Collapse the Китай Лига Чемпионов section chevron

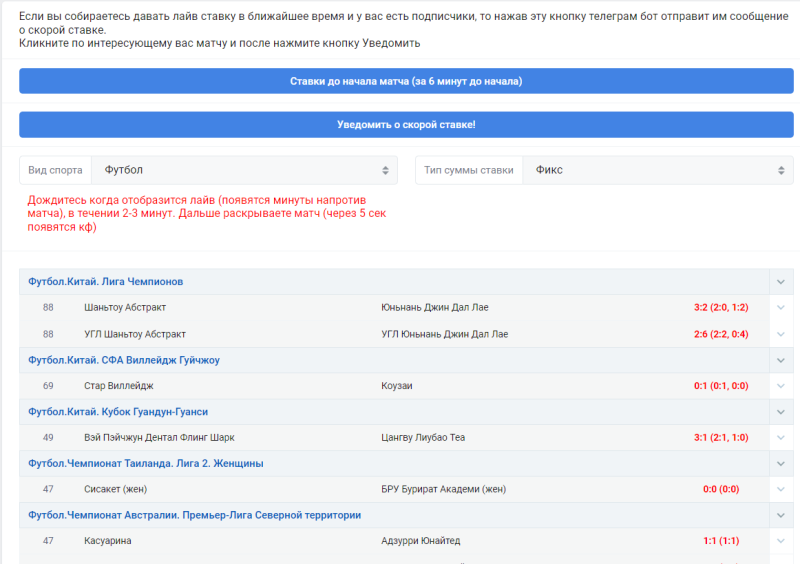coord(781,282)
